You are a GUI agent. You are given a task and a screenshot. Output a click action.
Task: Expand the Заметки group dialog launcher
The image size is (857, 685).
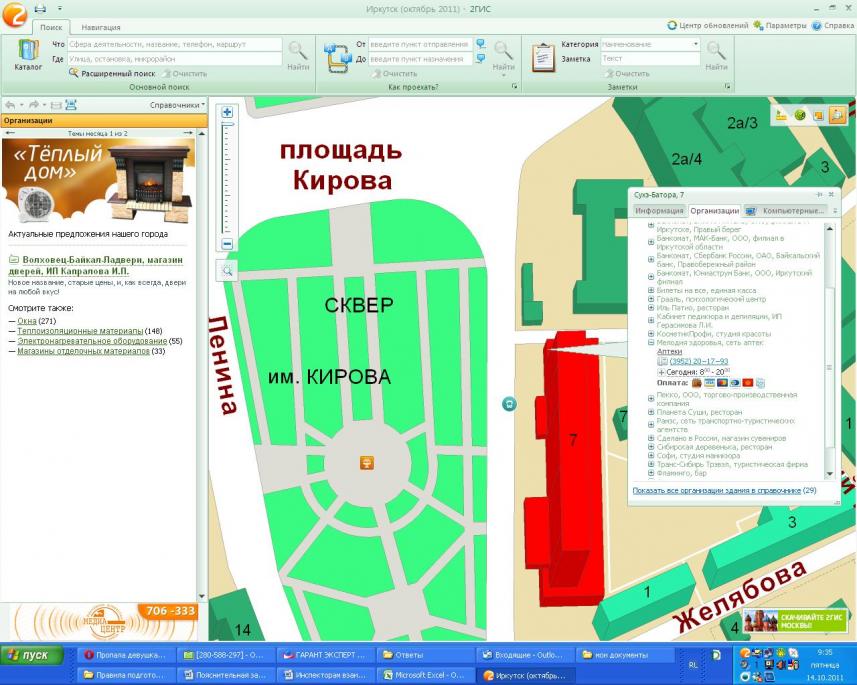click(x=727, y=86)
